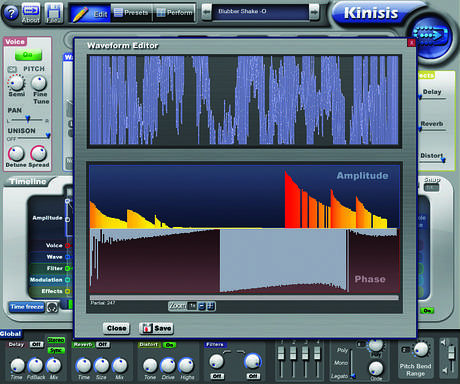Click the zoom out minus icon
460x384 pixels.
[202, 306]
